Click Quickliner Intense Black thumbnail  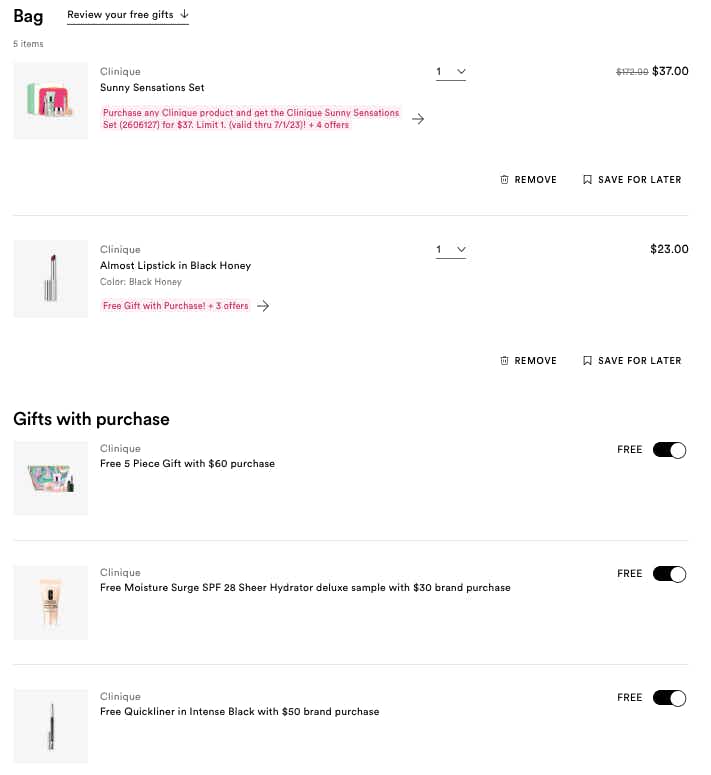pos(50,726)
